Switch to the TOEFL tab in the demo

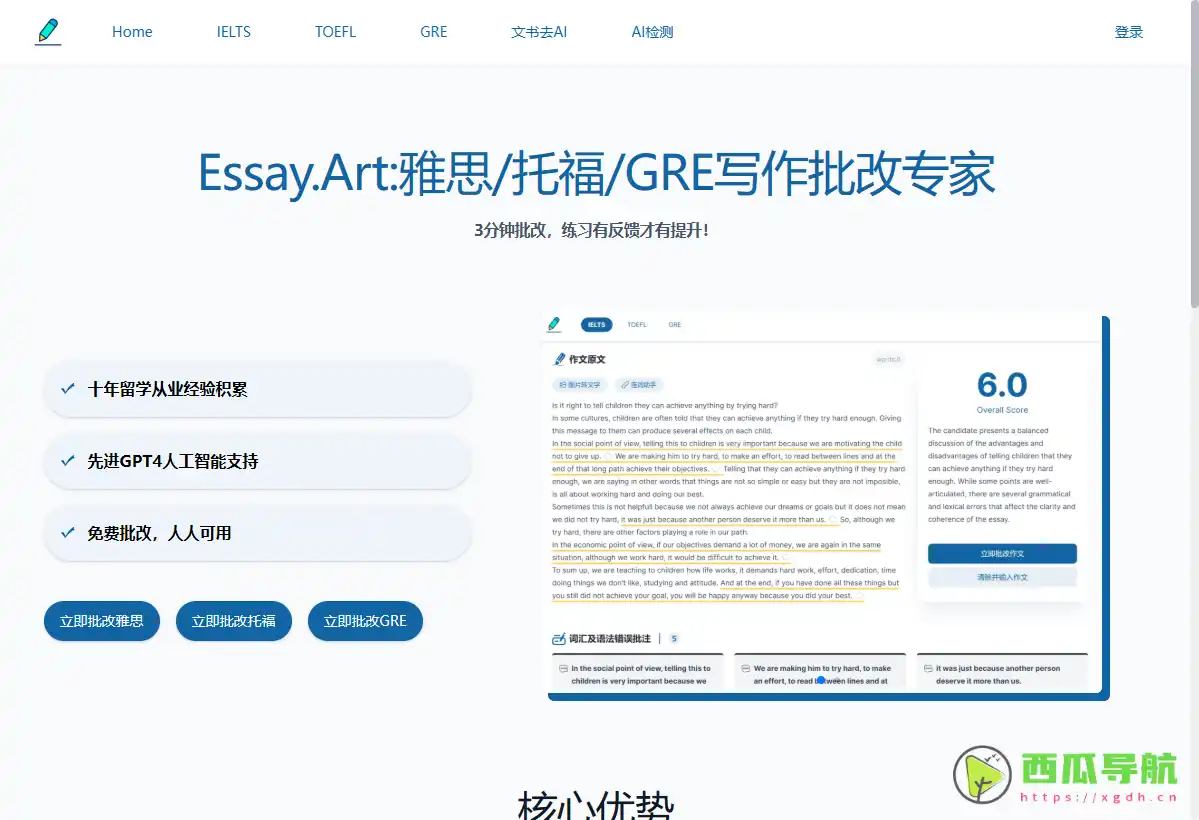(638, 324)
